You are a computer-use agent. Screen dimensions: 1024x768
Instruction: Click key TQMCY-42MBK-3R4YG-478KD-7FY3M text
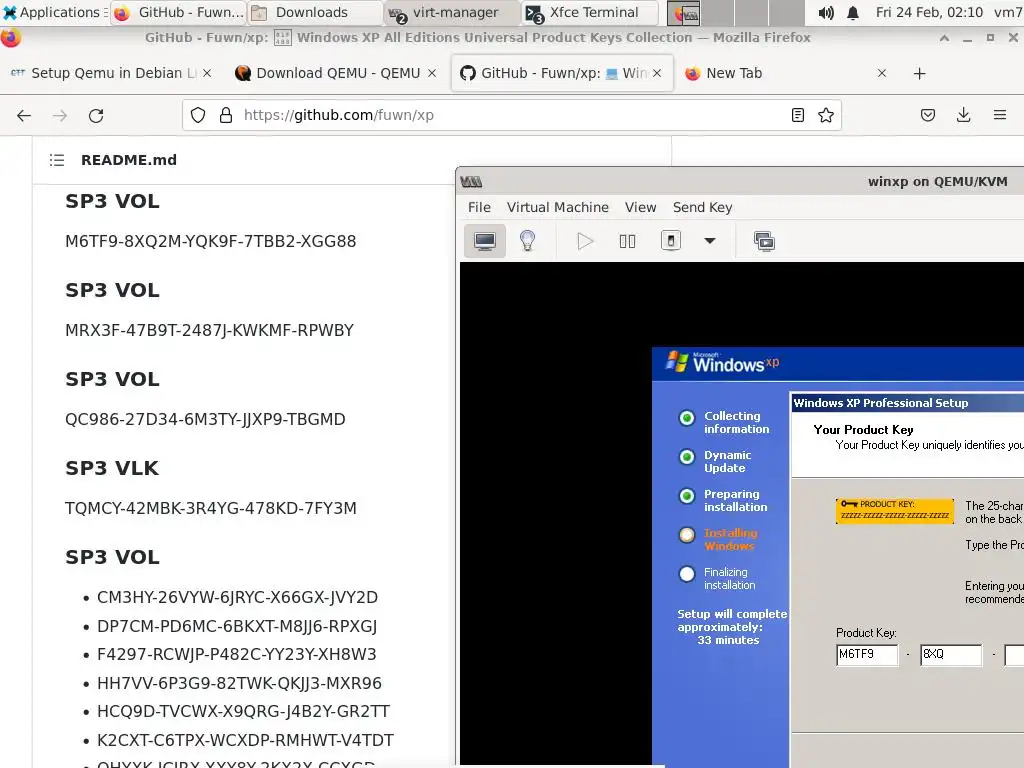pos(210,508)
